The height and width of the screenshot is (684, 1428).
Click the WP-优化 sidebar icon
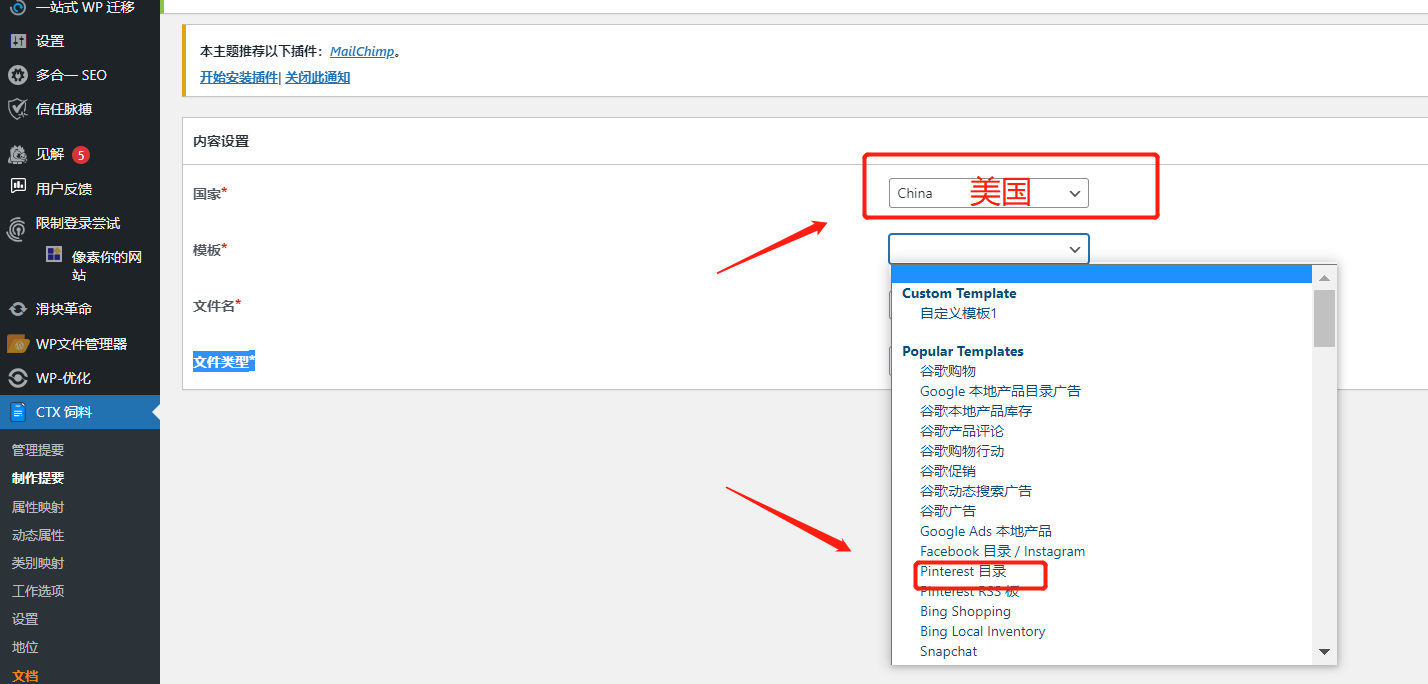[17, 378]
